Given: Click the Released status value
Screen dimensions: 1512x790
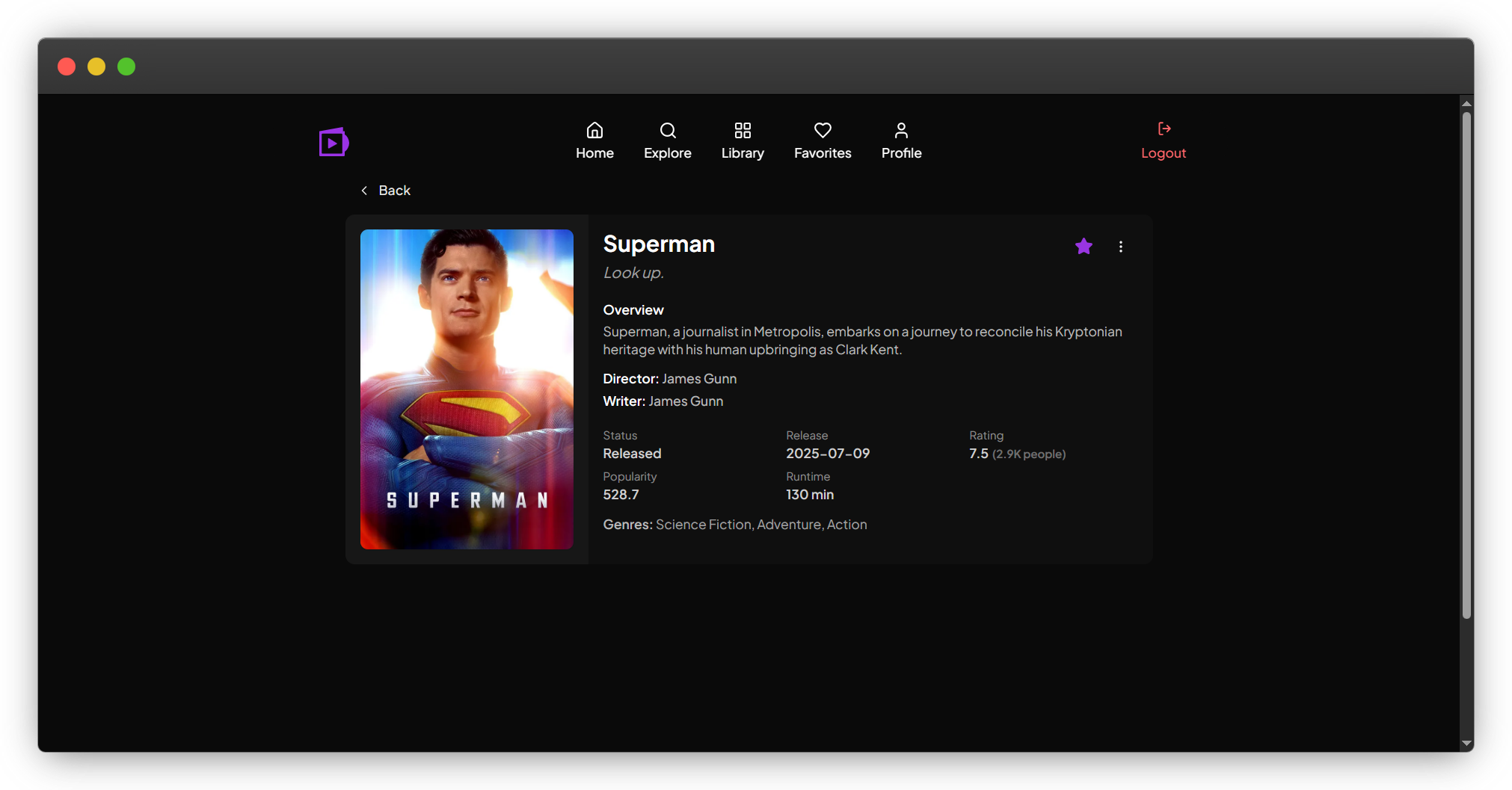Looking at the screenshot, I should click(x=632, y=454).
